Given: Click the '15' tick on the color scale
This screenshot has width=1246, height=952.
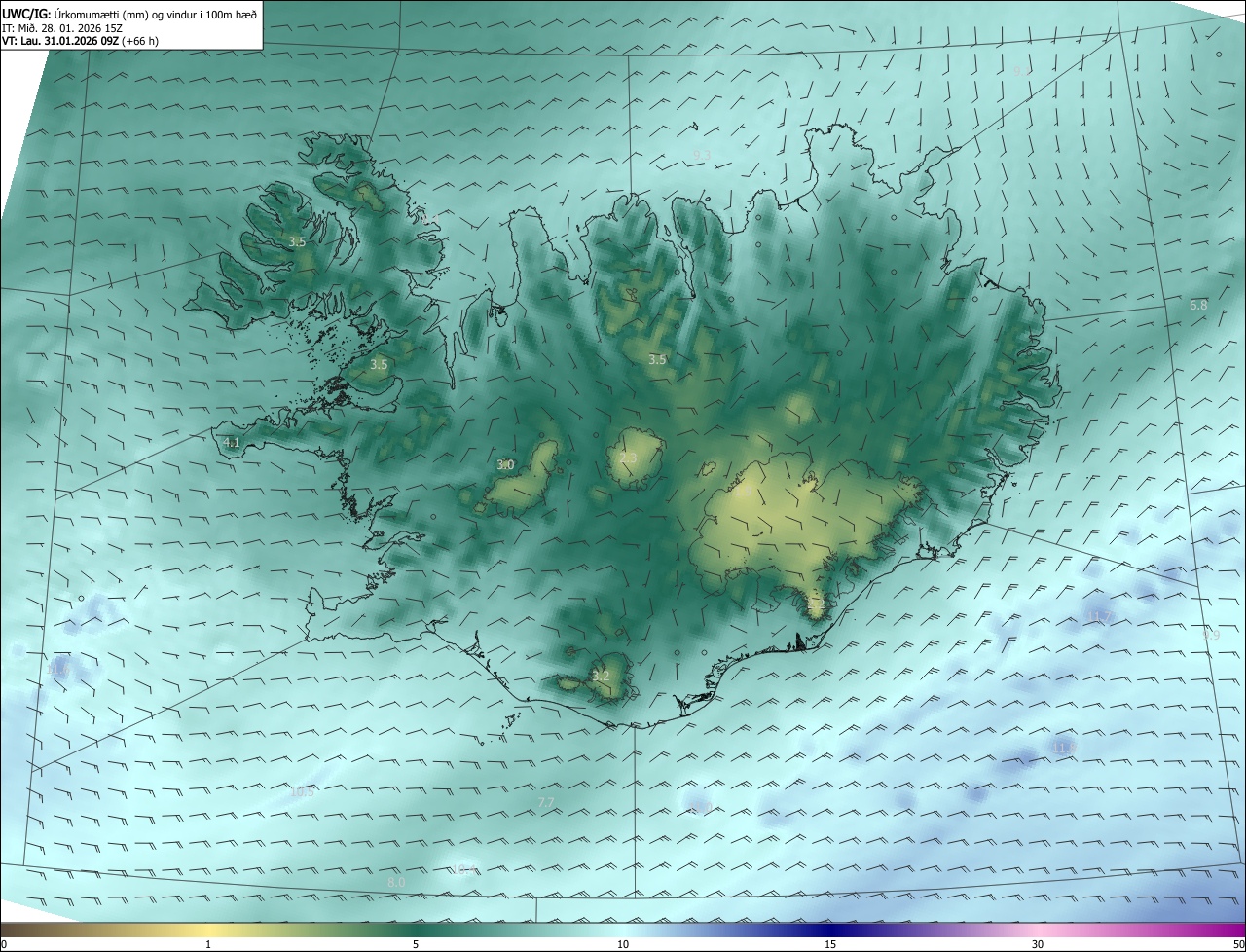Looking at the screenshot, I should (x=830, y=944).
